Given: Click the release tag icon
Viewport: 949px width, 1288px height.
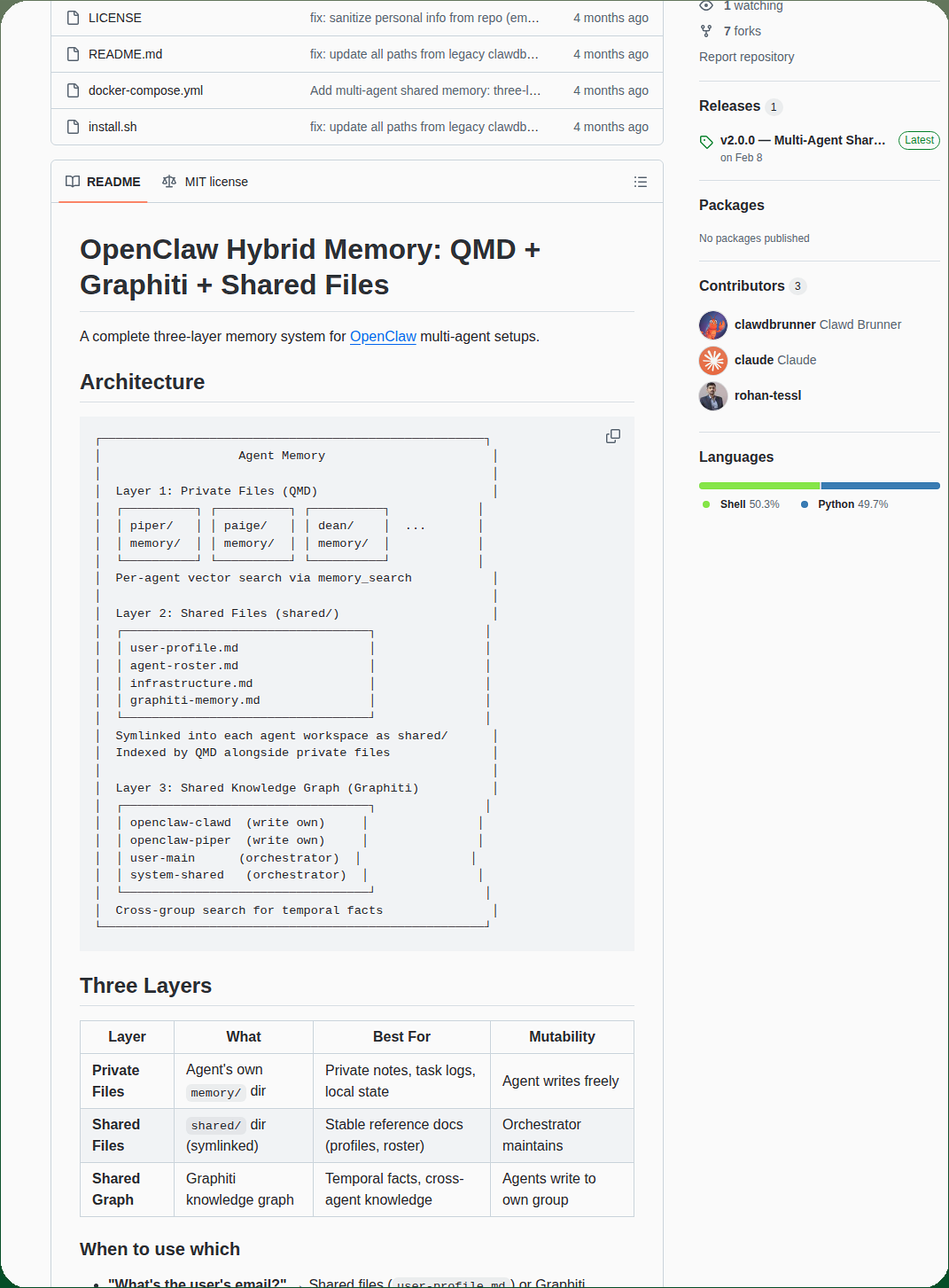Looking at the screenshot, I should (706, 142).
